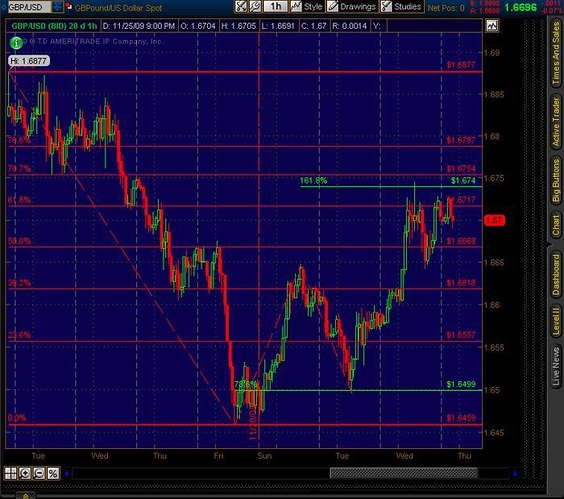
Task: Select the Chart side tab
Action: pyautogui.click(x=556, y=226)
